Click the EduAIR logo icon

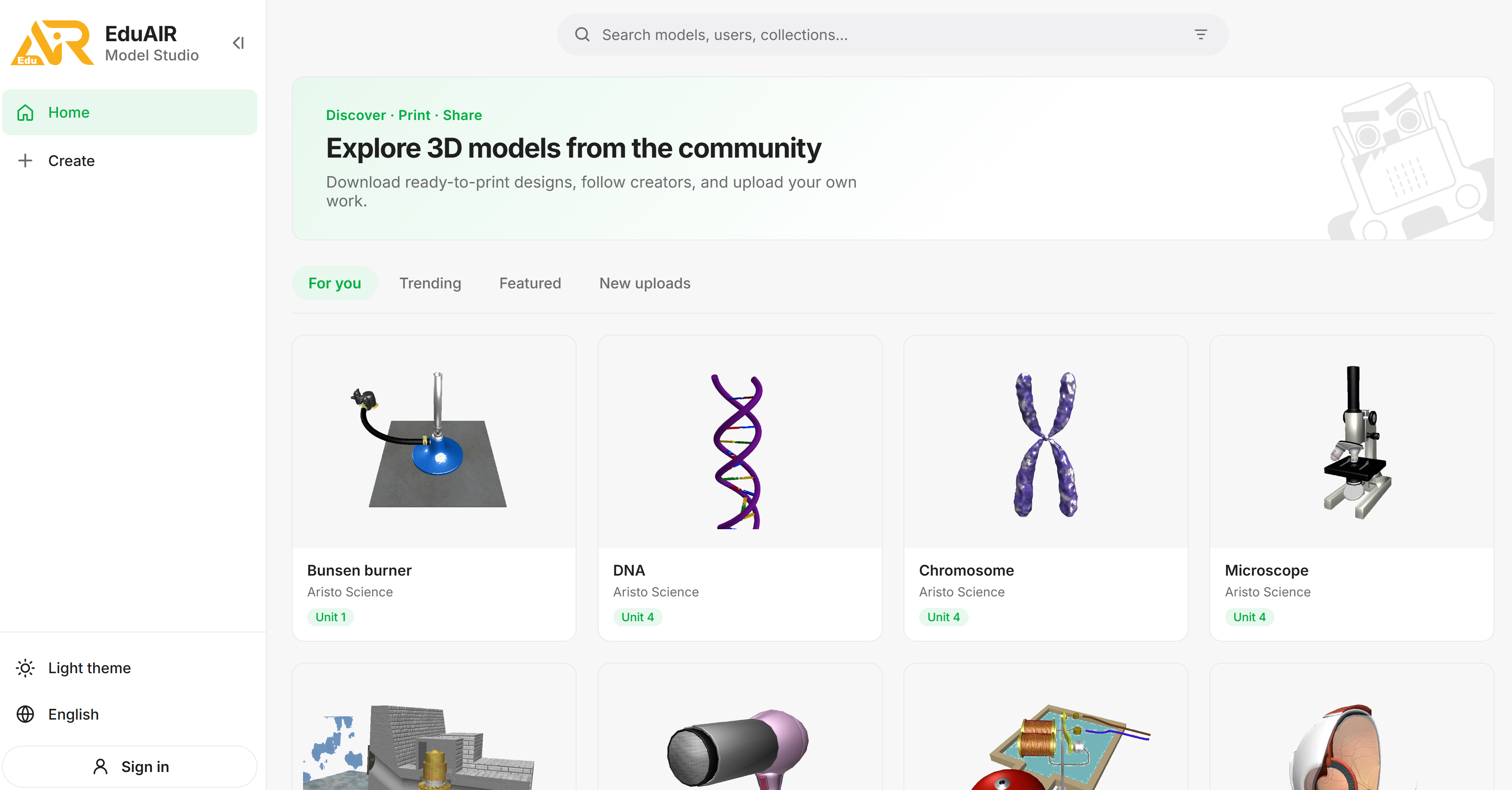[x=52, y=43]
